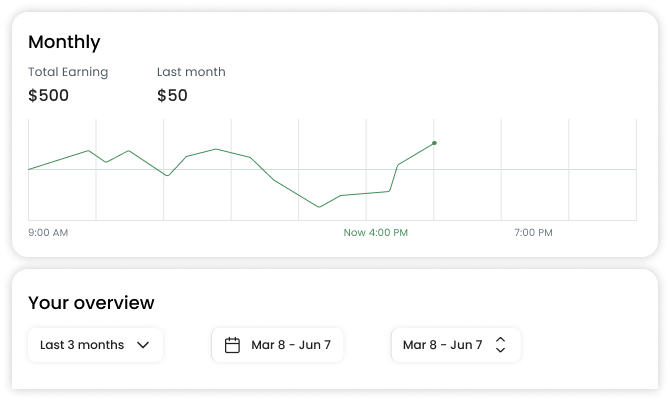Click the chevron on Last 3 months

(143, 345)
